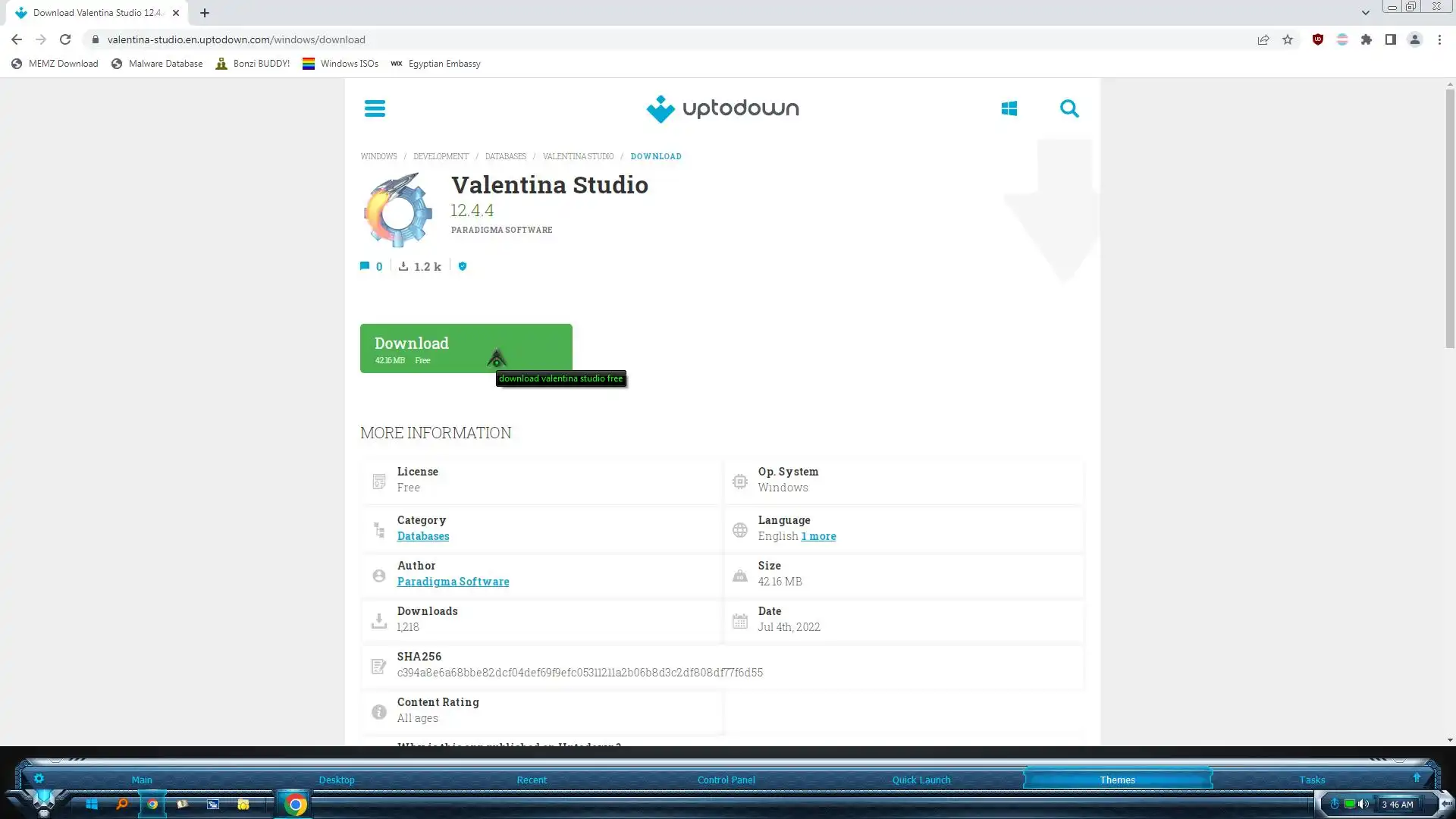
Task: Switch to the Themes dock tab
Action: (x=1117, y=780)
